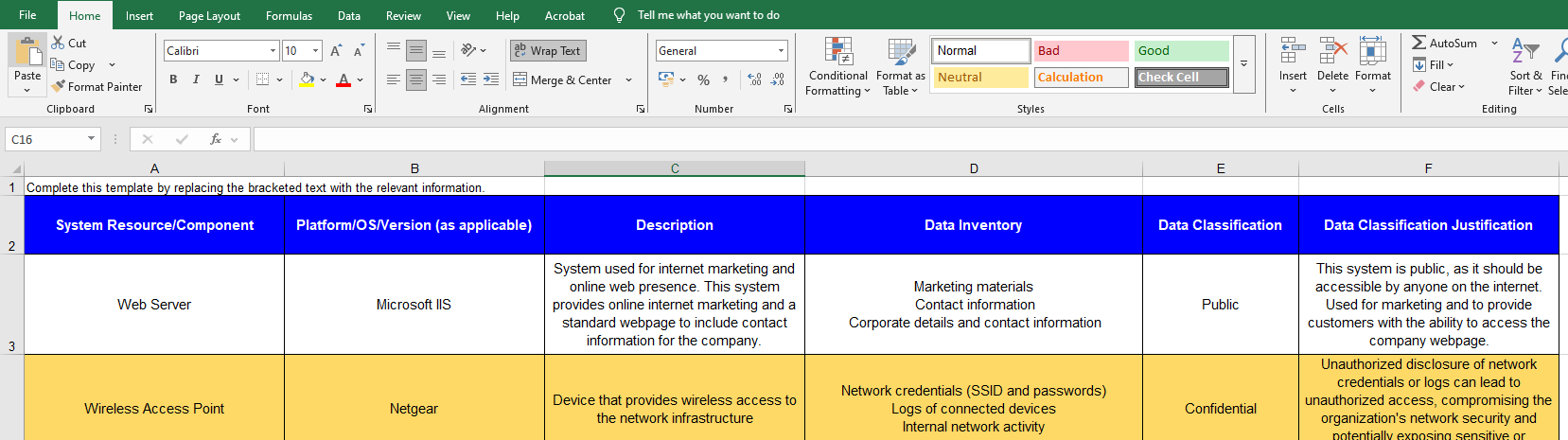Viewport: 1568px width, 440px height.
Task: Apply red font color
Action: (x=344, y=79)
